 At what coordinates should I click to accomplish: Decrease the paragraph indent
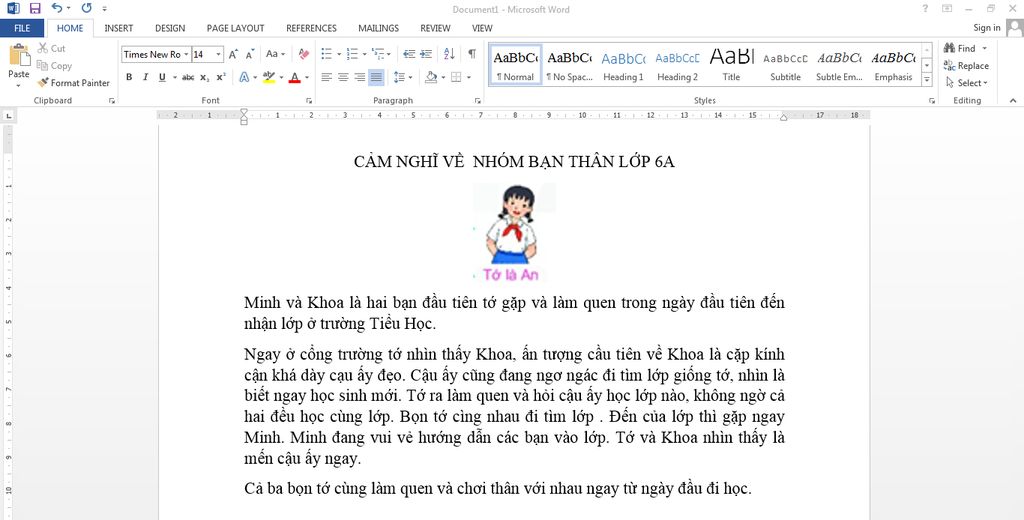pos(409,54)
